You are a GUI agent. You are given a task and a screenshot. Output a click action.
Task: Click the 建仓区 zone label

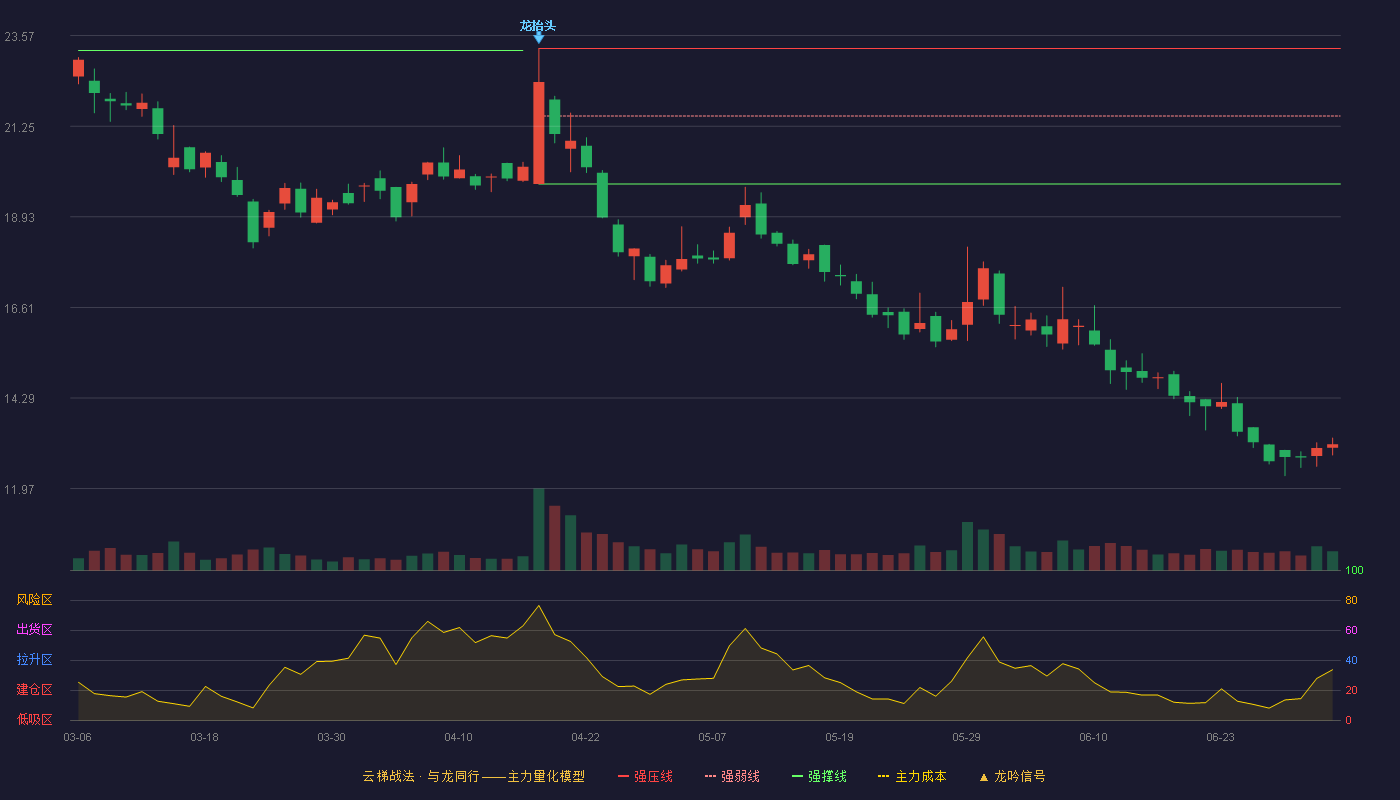(x=34, y=690)
